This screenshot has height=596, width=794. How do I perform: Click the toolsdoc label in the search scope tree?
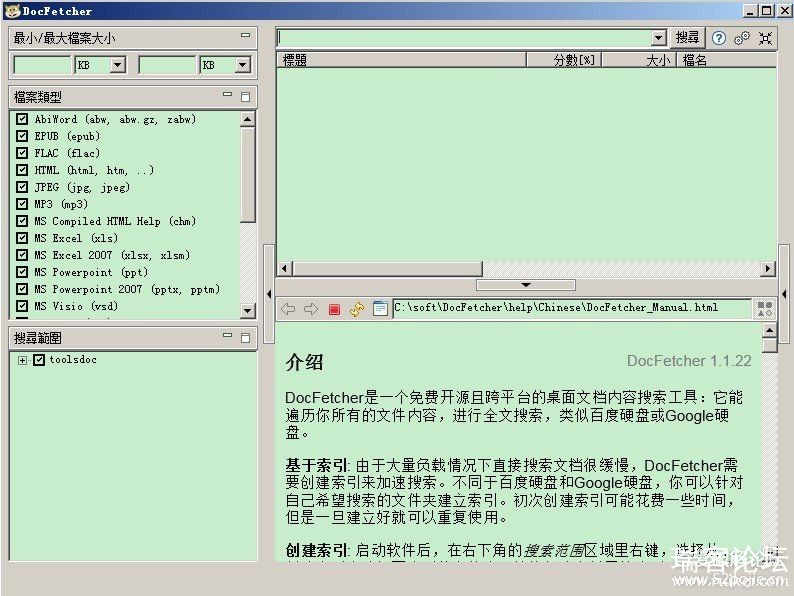tap(73, 360)
